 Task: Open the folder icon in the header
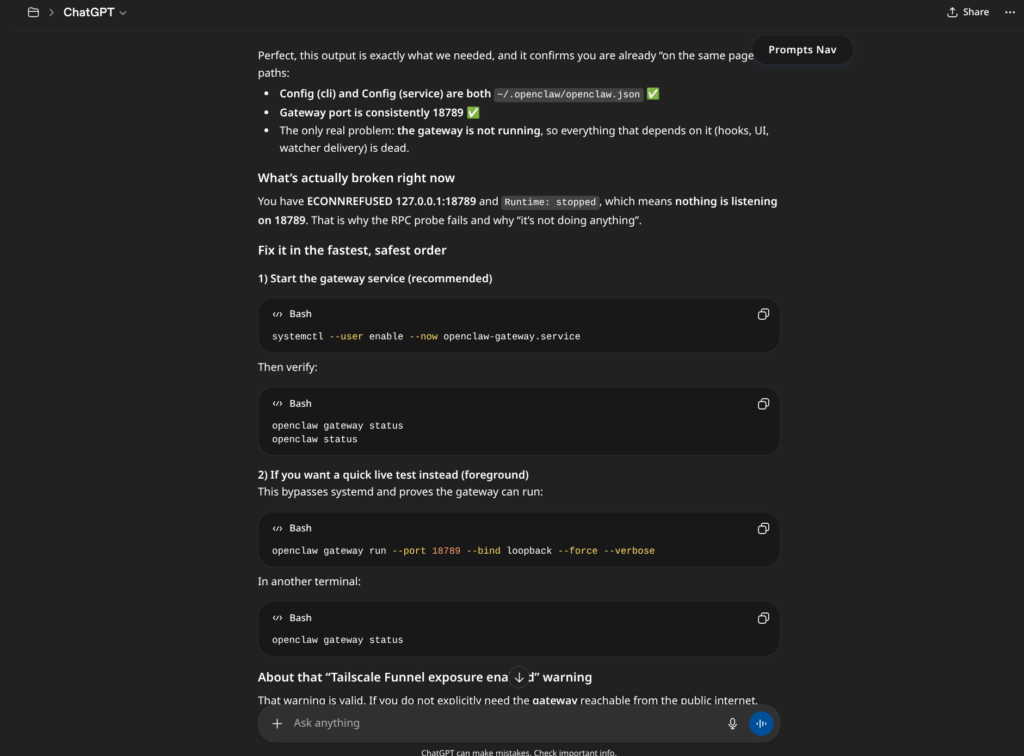point(33,12)
